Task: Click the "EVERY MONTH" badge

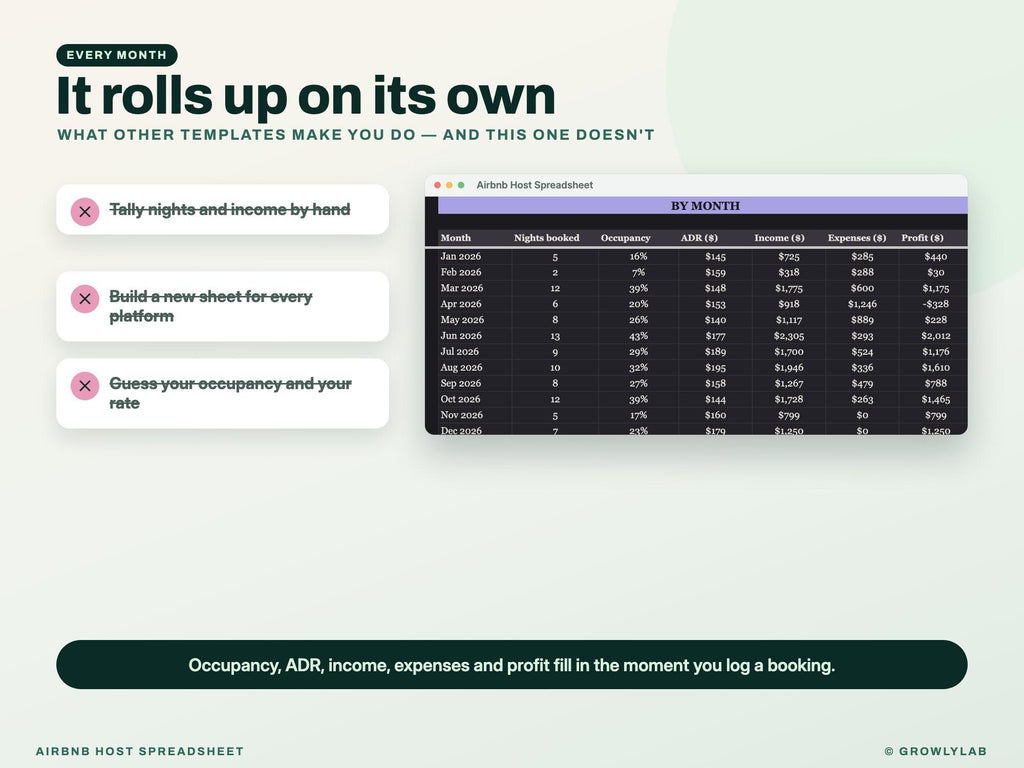Action: click(117, 55)
